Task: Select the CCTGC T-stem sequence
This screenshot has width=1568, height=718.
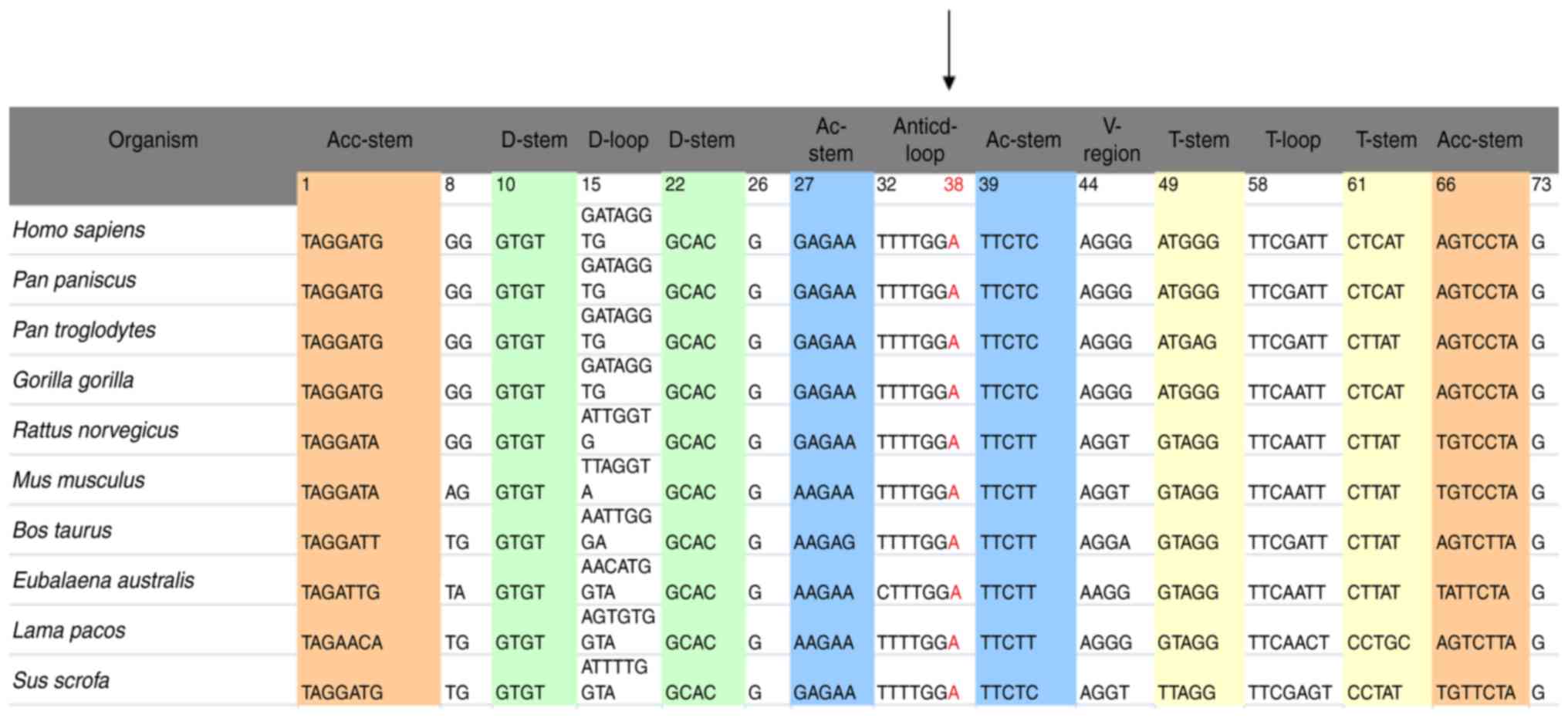Action: point(1378,643)
